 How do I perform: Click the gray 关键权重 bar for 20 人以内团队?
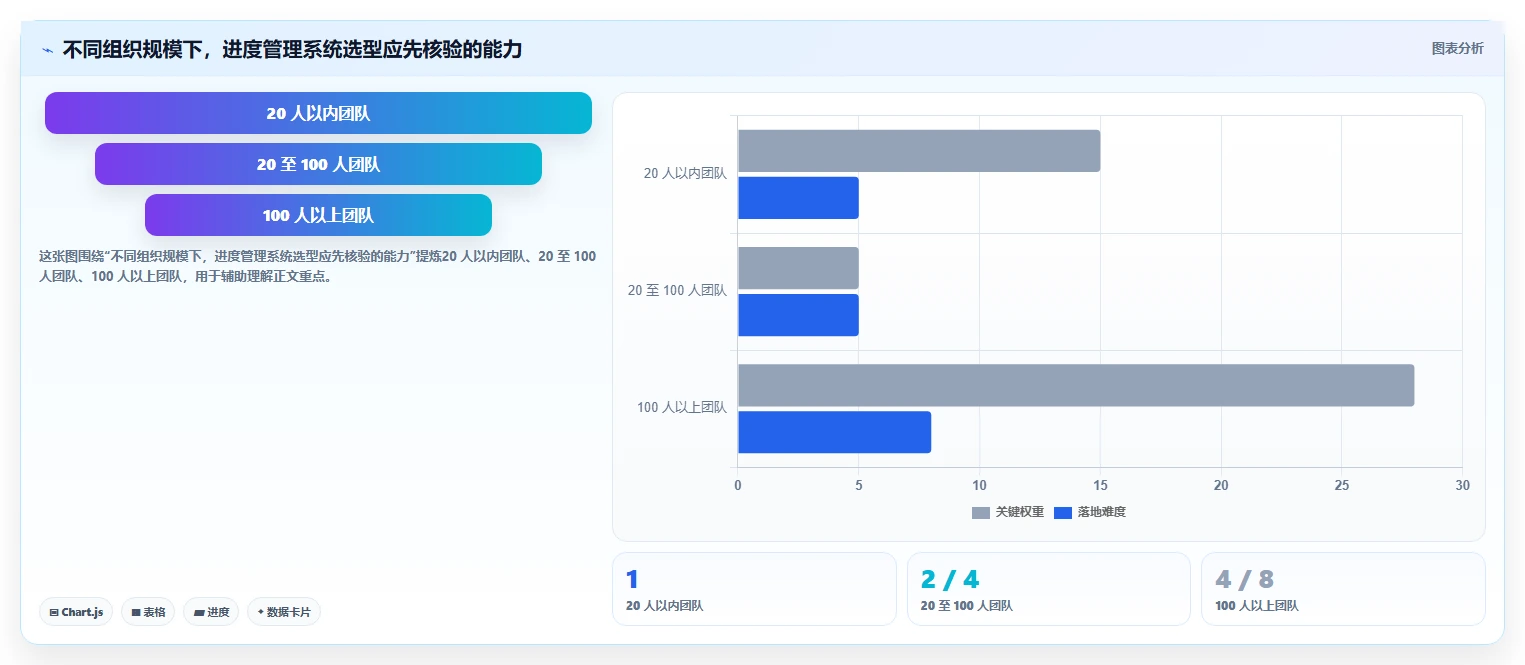(x=919, y=151)
